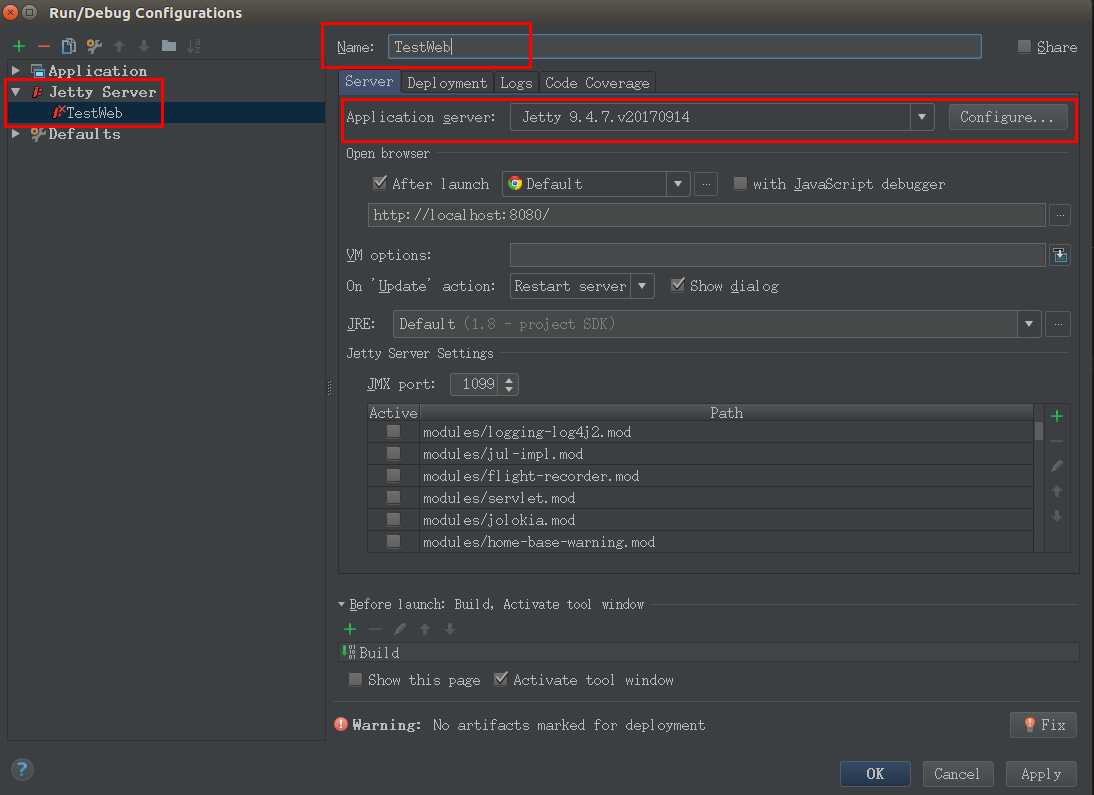Activate the modules/logging-log4j2.mod checkbox
This screenshot has width=1094, height=795.
[x=394, y=432]
